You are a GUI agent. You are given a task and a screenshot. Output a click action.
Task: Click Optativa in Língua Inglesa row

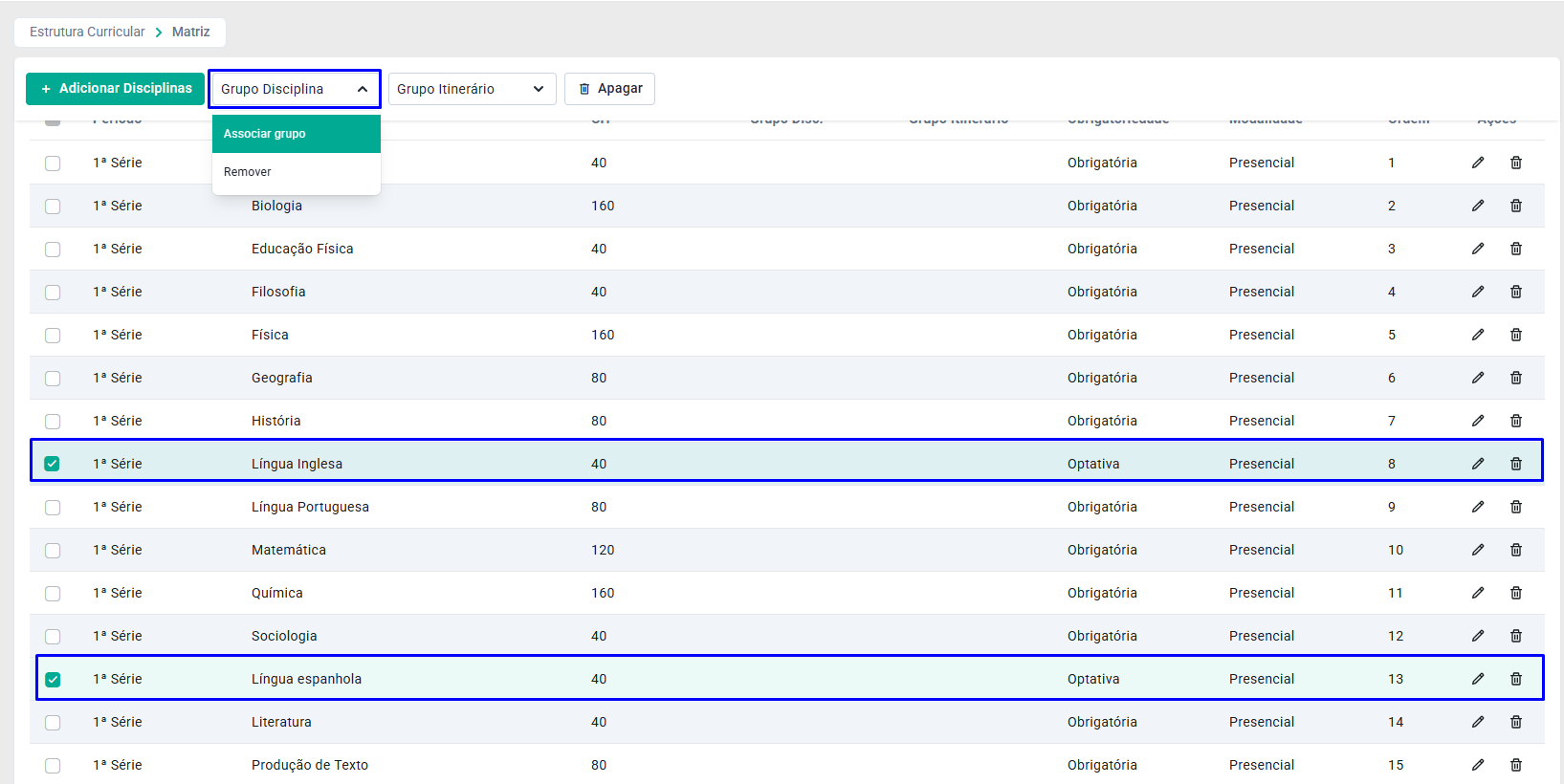[1093, 464]
